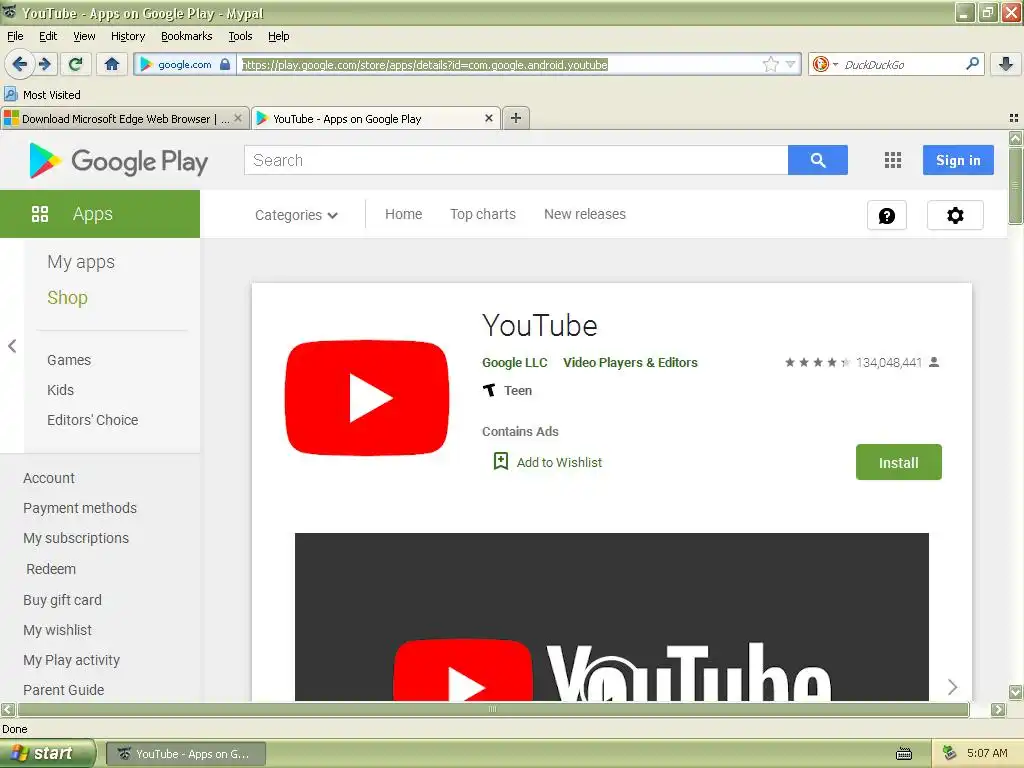
Task: Open the Windows start button
Action: point(47,754)
